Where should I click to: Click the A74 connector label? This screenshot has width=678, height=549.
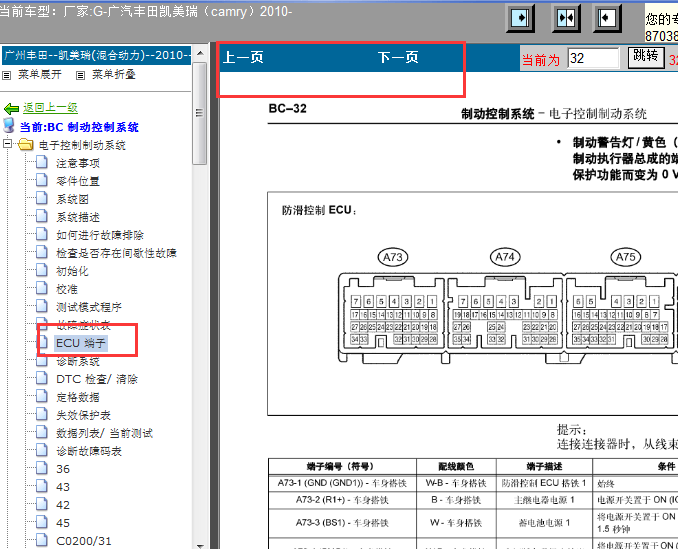(x=505, y=257)
